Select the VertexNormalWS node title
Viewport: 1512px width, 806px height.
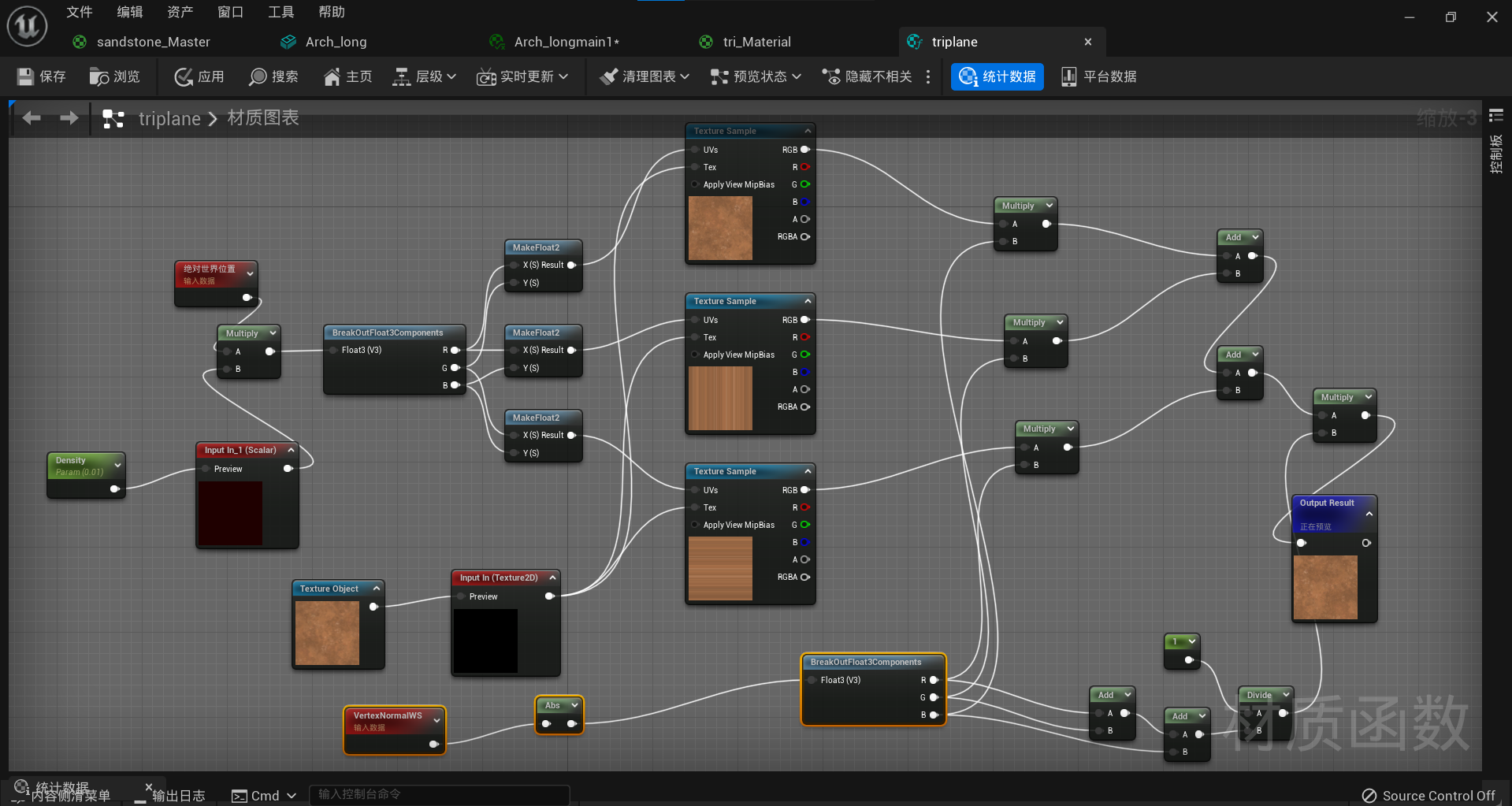(388, 715)
